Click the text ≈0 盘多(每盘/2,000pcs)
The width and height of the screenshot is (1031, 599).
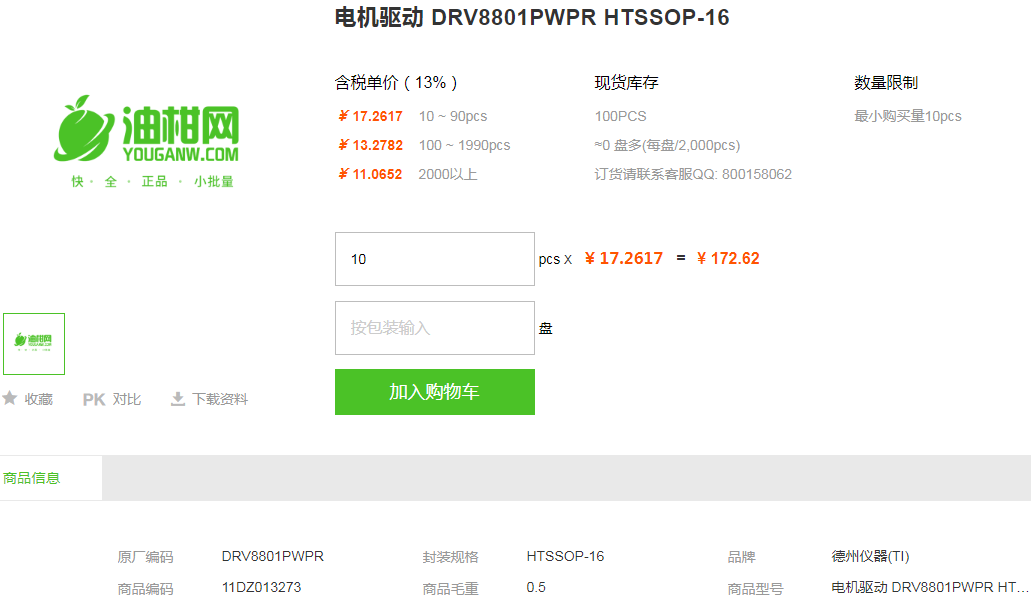(667, 145)
